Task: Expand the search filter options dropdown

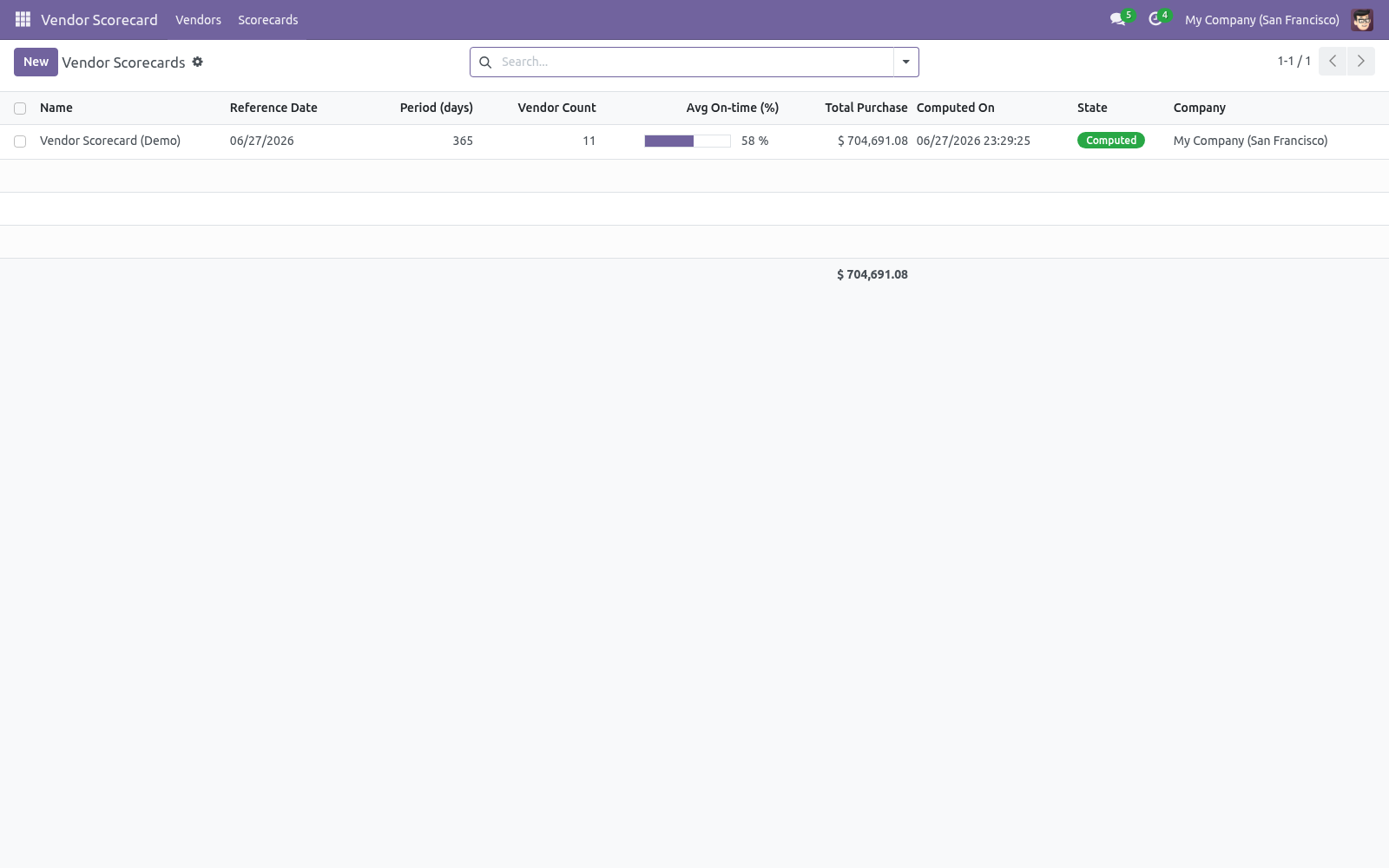Action: pyautogui.click(x=905, y=62)
